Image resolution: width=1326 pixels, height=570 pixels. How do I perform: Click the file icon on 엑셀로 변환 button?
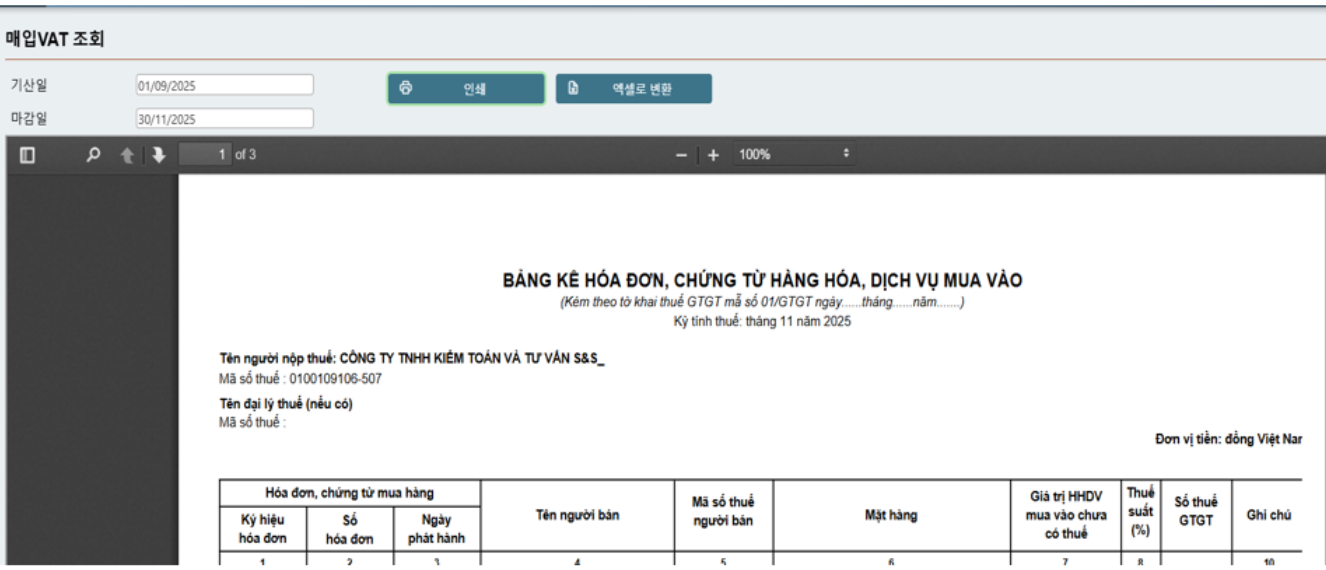coord(573,88)
